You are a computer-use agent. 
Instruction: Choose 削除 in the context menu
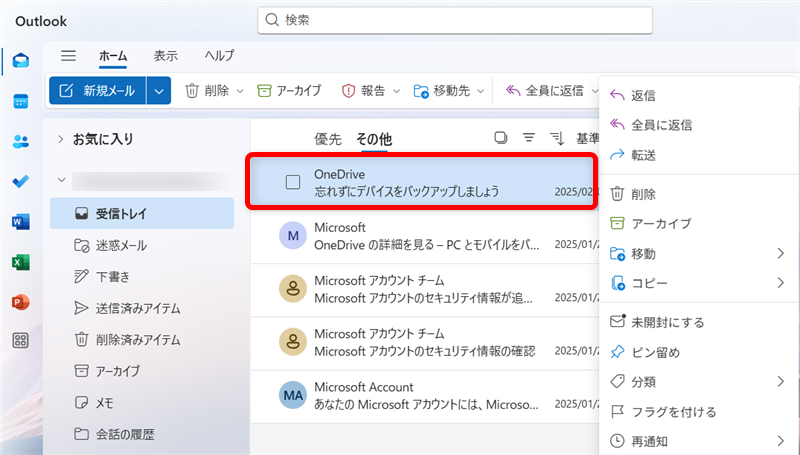(698, 194)
